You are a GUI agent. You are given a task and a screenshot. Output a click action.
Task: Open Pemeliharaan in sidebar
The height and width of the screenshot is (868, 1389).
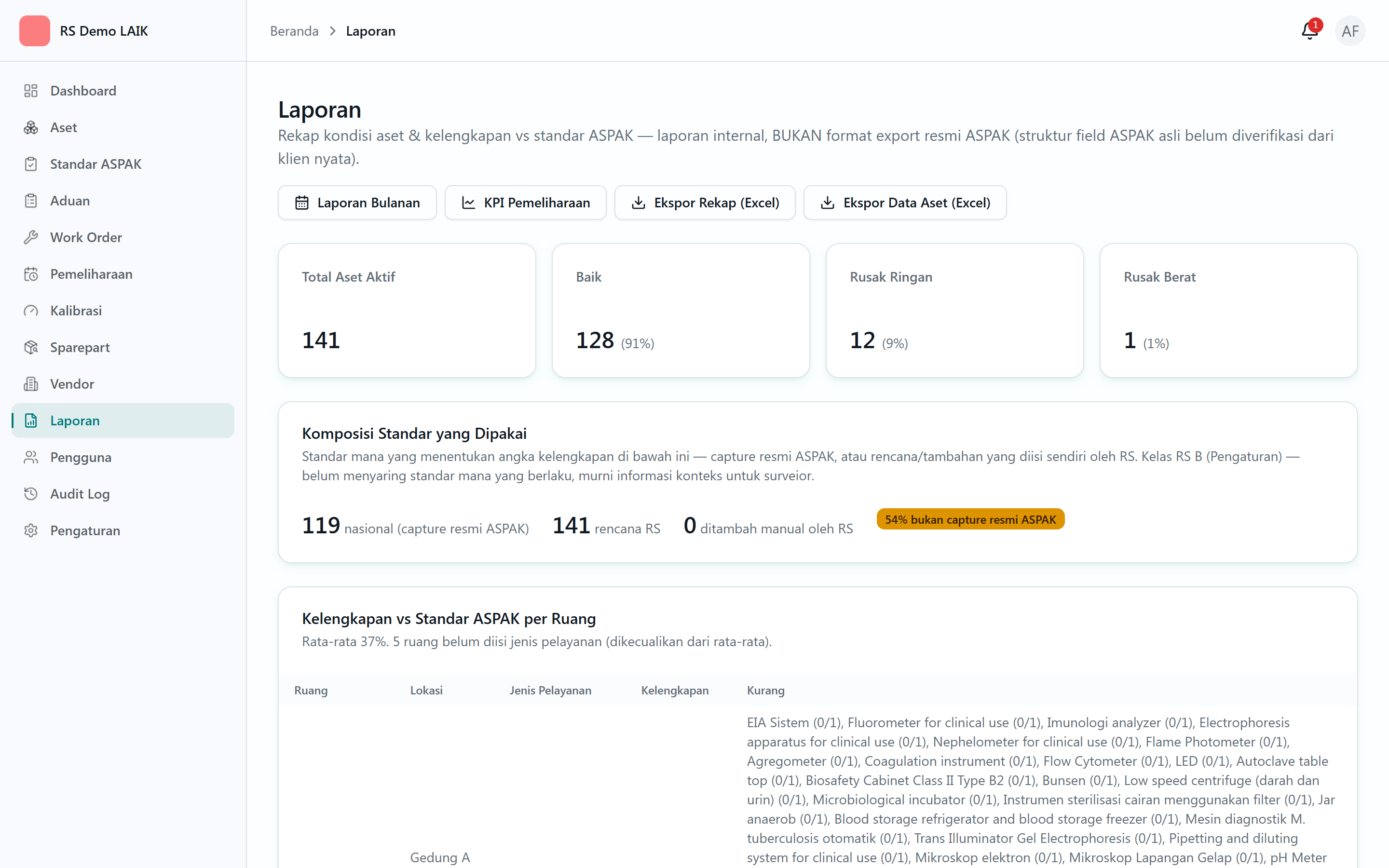coord(123,274)
